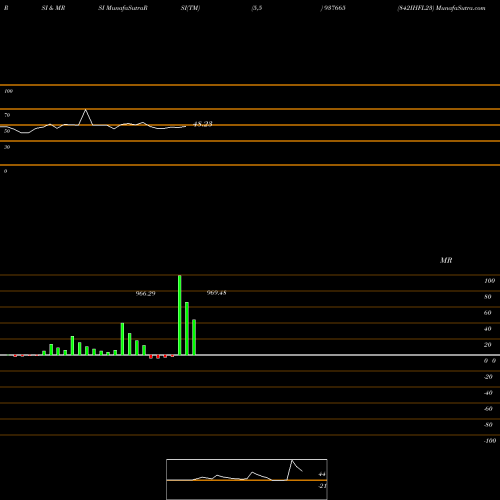The width and height of the screenshot is (500, 500).
Task: Click the tallest green bar in the MR chart
Action: (180, 315)
